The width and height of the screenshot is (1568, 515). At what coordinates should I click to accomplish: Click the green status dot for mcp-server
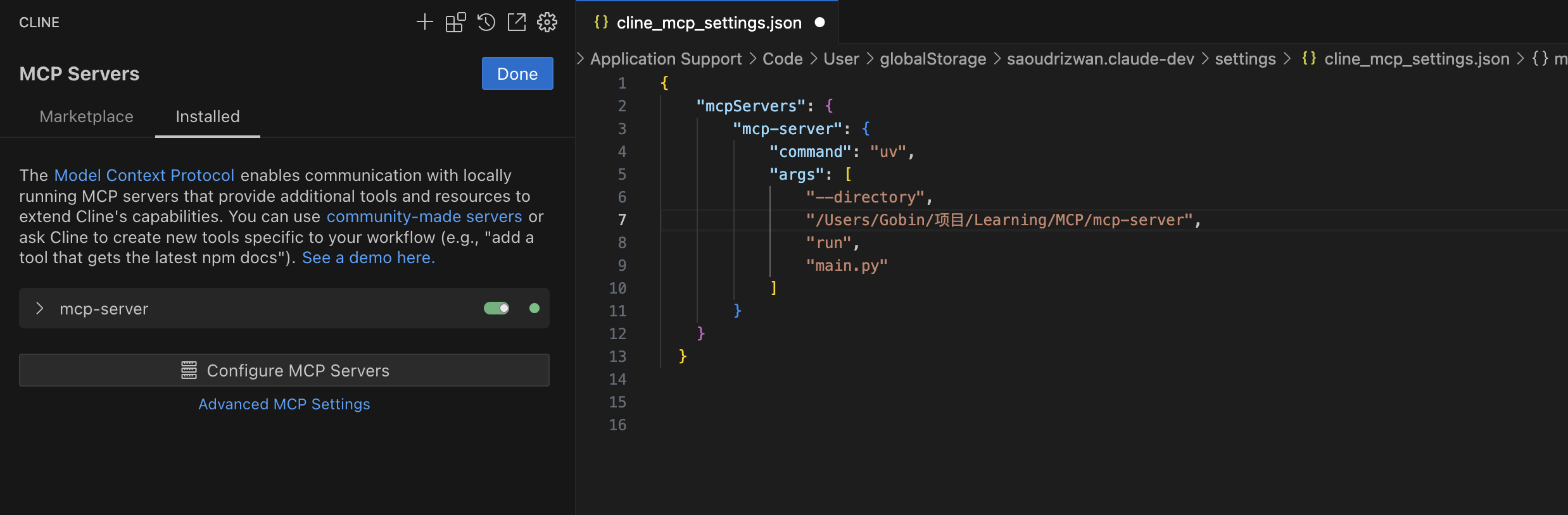(534, 308)
